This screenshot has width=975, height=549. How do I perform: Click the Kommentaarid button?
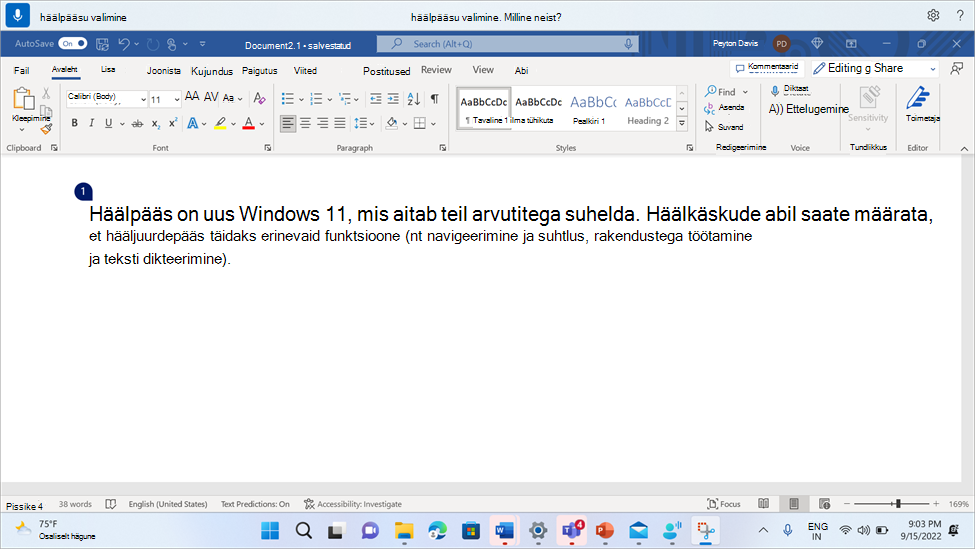[x=767, y=68]
